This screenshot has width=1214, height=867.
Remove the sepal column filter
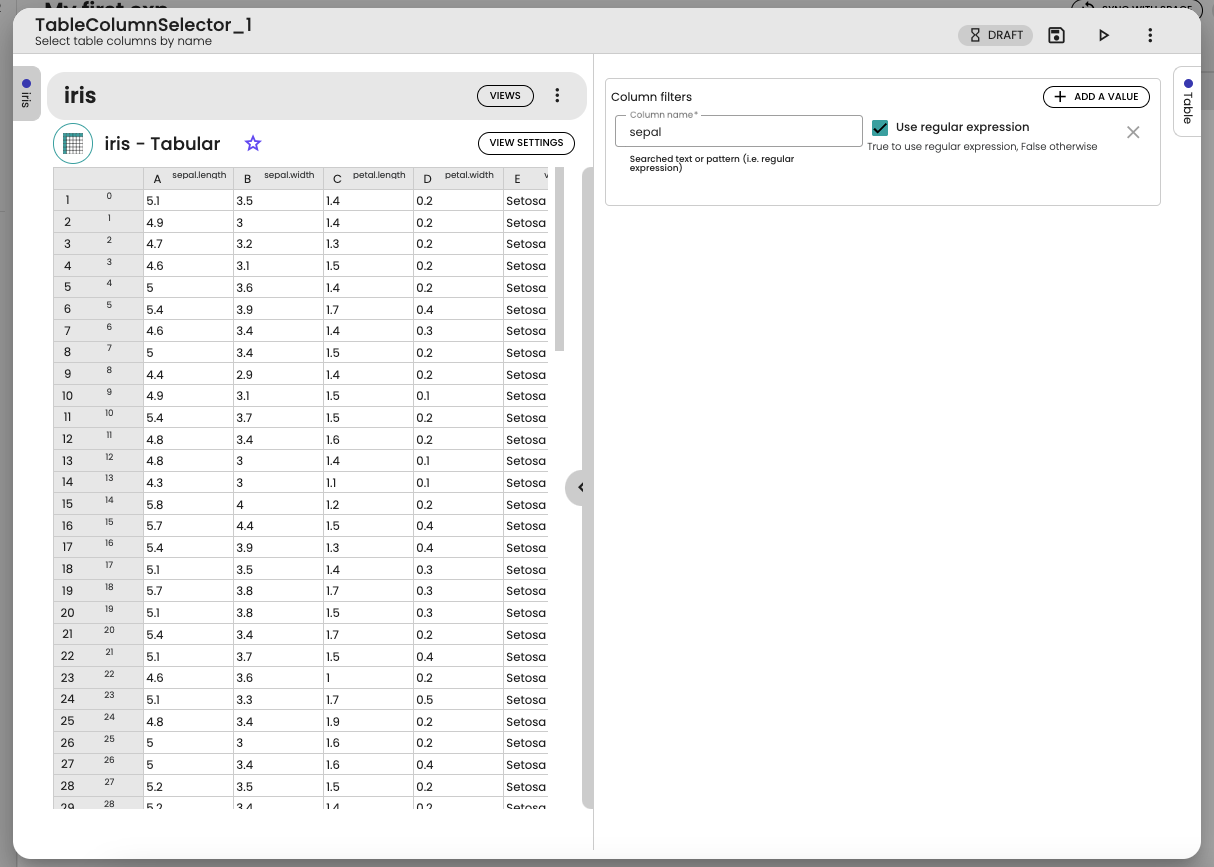(1132, 132)
